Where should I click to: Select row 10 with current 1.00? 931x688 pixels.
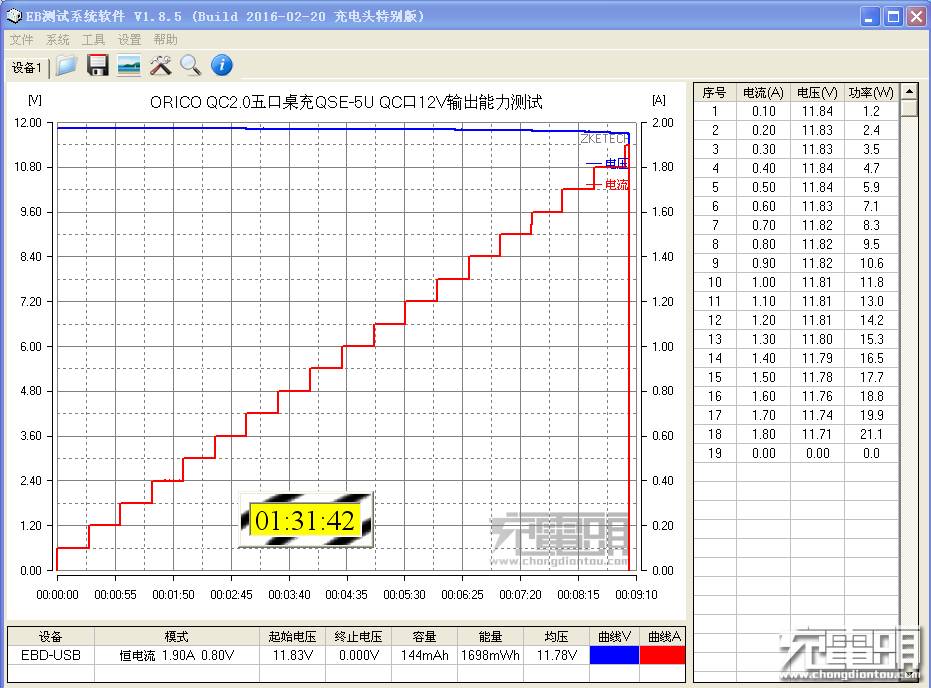point(796,282)
